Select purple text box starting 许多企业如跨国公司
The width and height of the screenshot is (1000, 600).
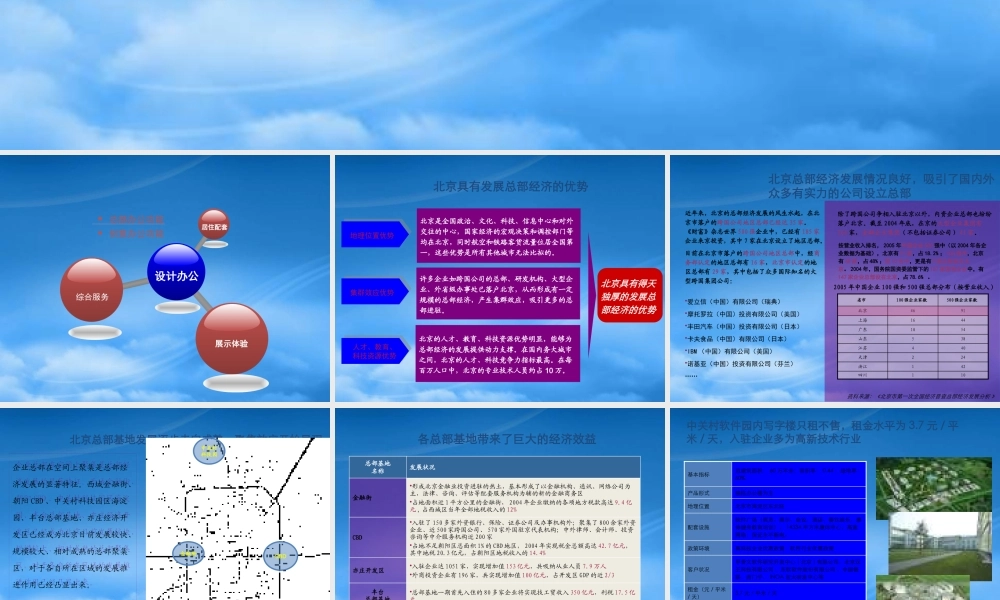(498, 295)
